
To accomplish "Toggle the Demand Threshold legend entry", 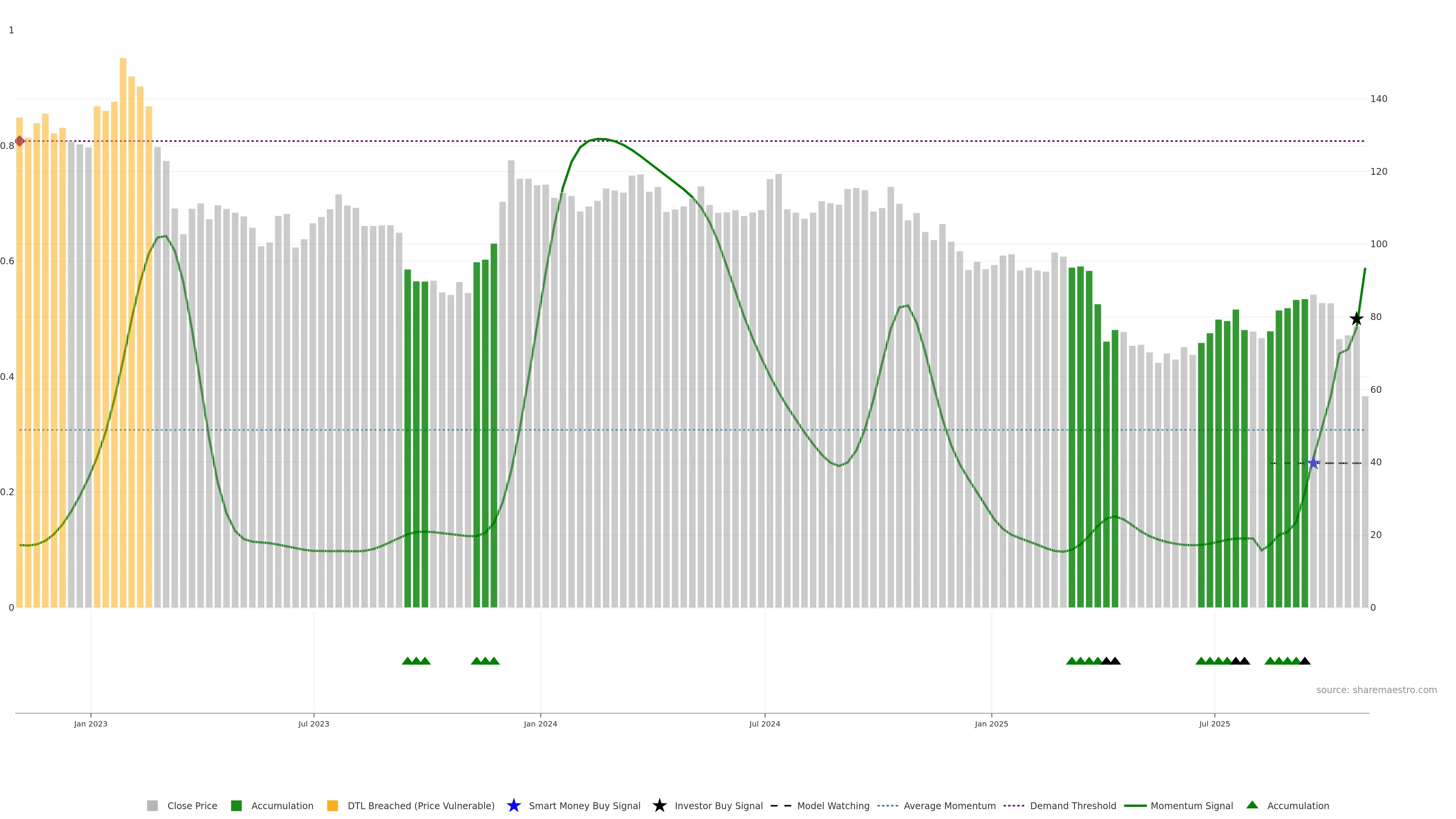I will click(1072, 805).
